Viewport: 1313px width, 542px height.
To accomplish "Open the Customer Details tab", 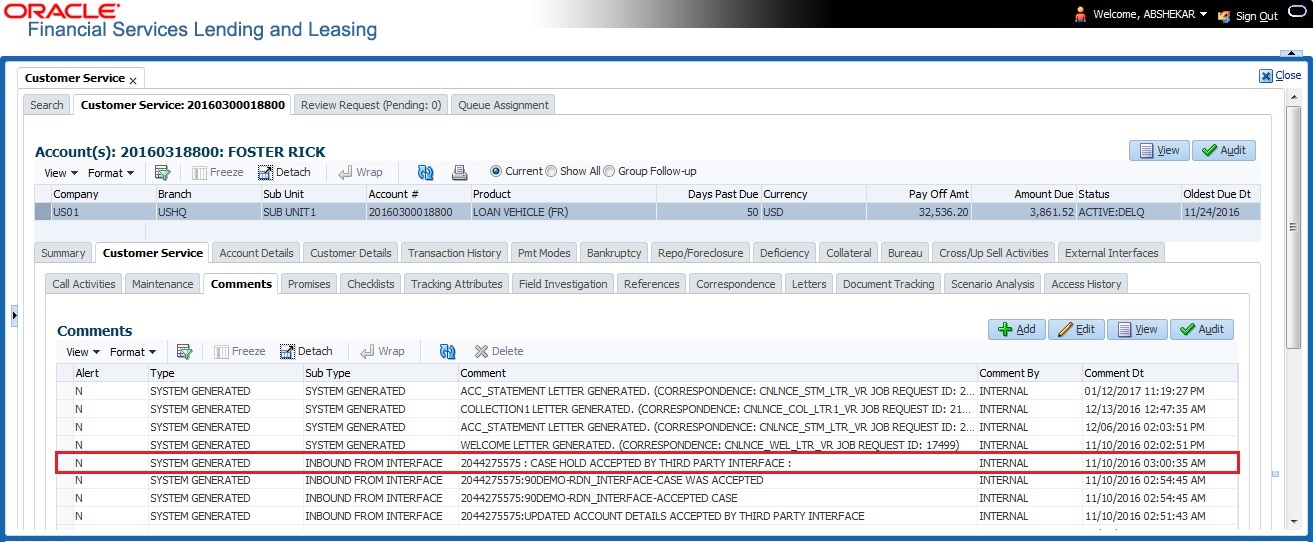I will (x=350, y=253).
